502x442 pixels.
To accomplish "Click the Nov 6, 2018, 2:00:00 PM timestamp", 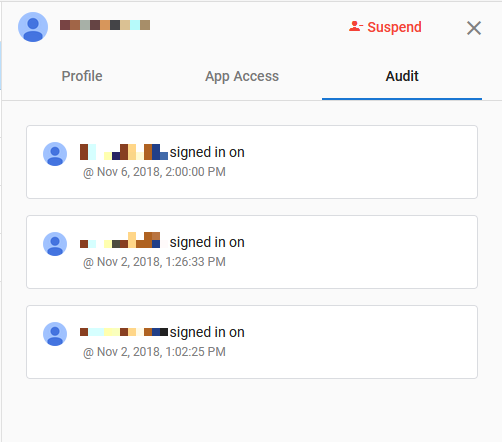I will [x=154, y=172].
